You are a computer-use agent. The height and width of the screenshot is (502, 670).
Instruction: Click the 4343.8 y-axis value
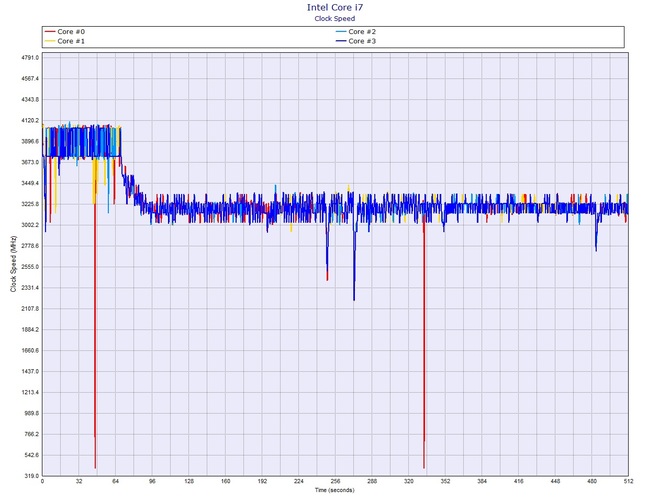point(30,100)
